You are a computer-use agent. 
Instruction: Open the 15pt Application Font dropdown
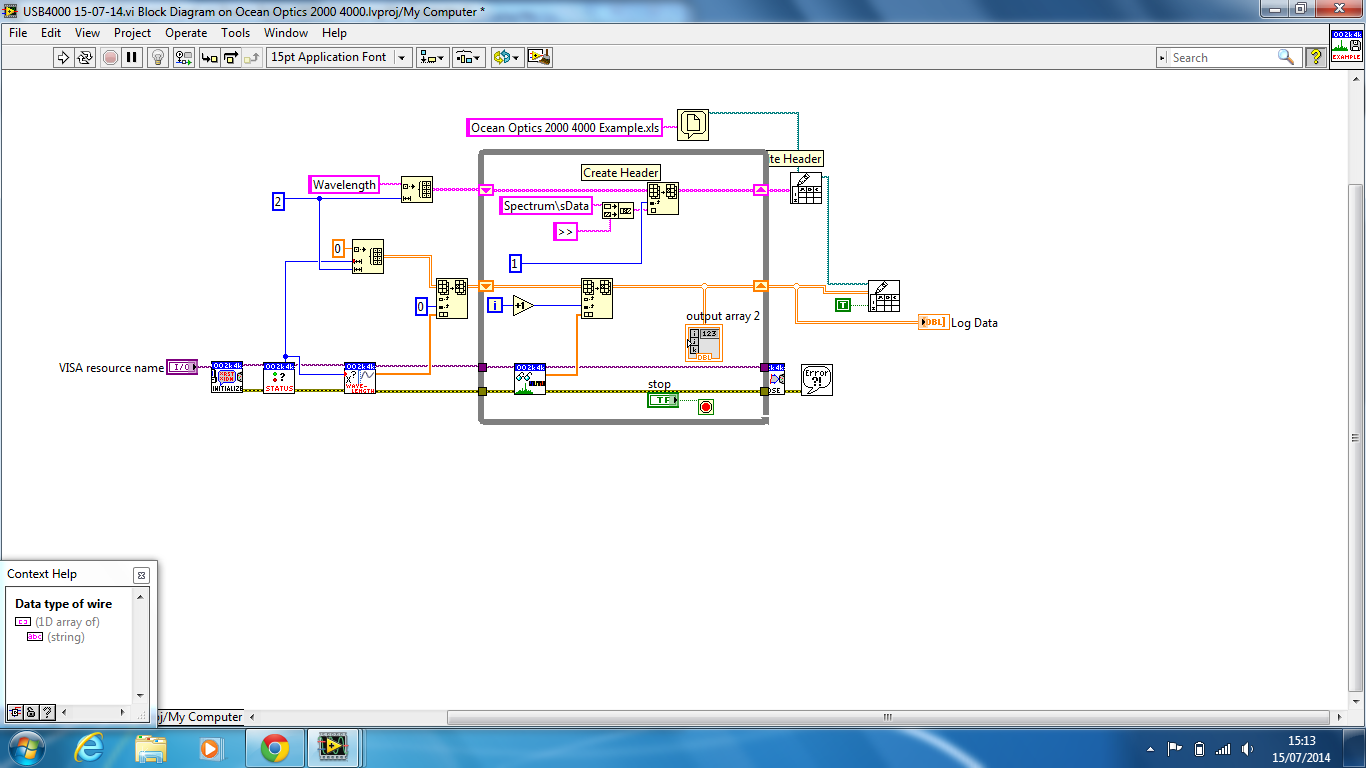coord(339,57)
